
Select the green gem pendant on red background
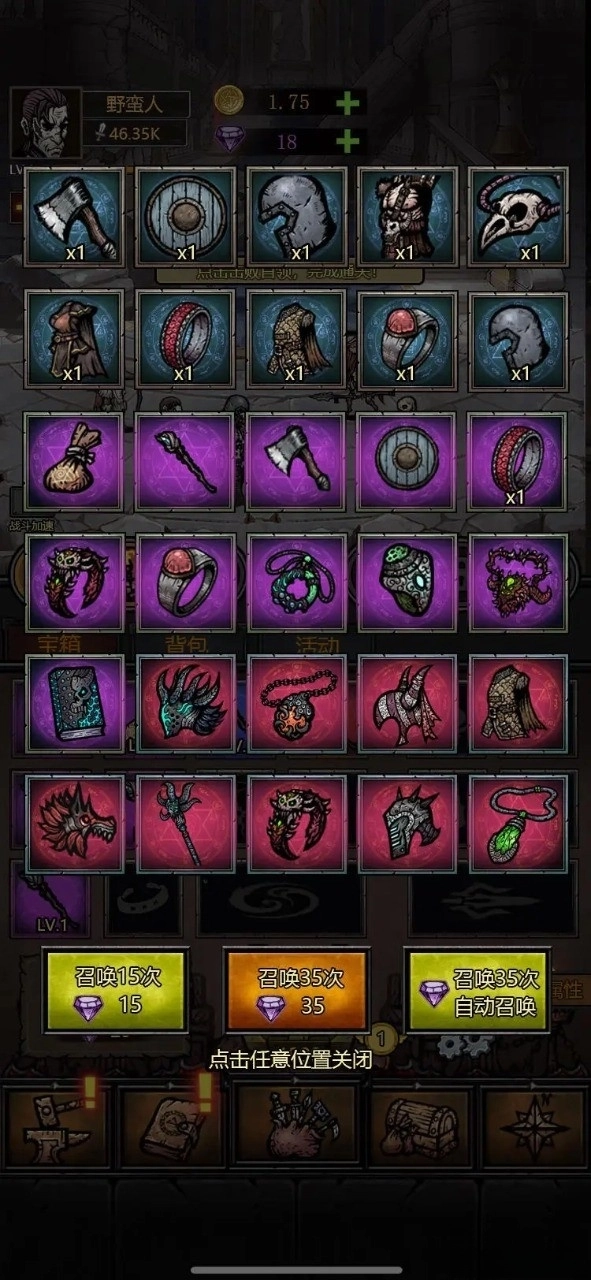click(x=518, y=824)
